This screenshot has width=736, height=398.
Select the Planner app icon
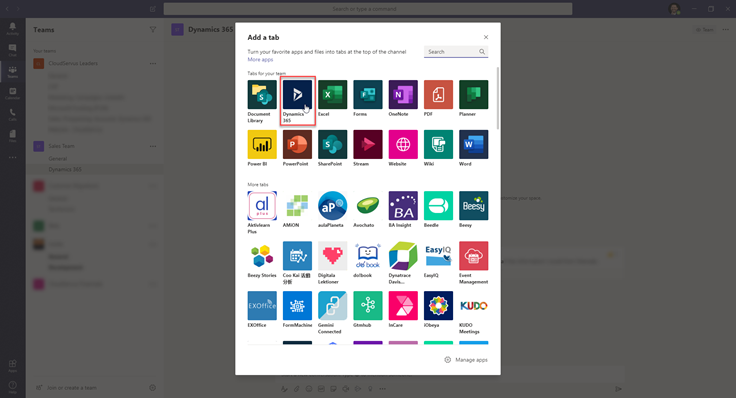pos(473,94)
